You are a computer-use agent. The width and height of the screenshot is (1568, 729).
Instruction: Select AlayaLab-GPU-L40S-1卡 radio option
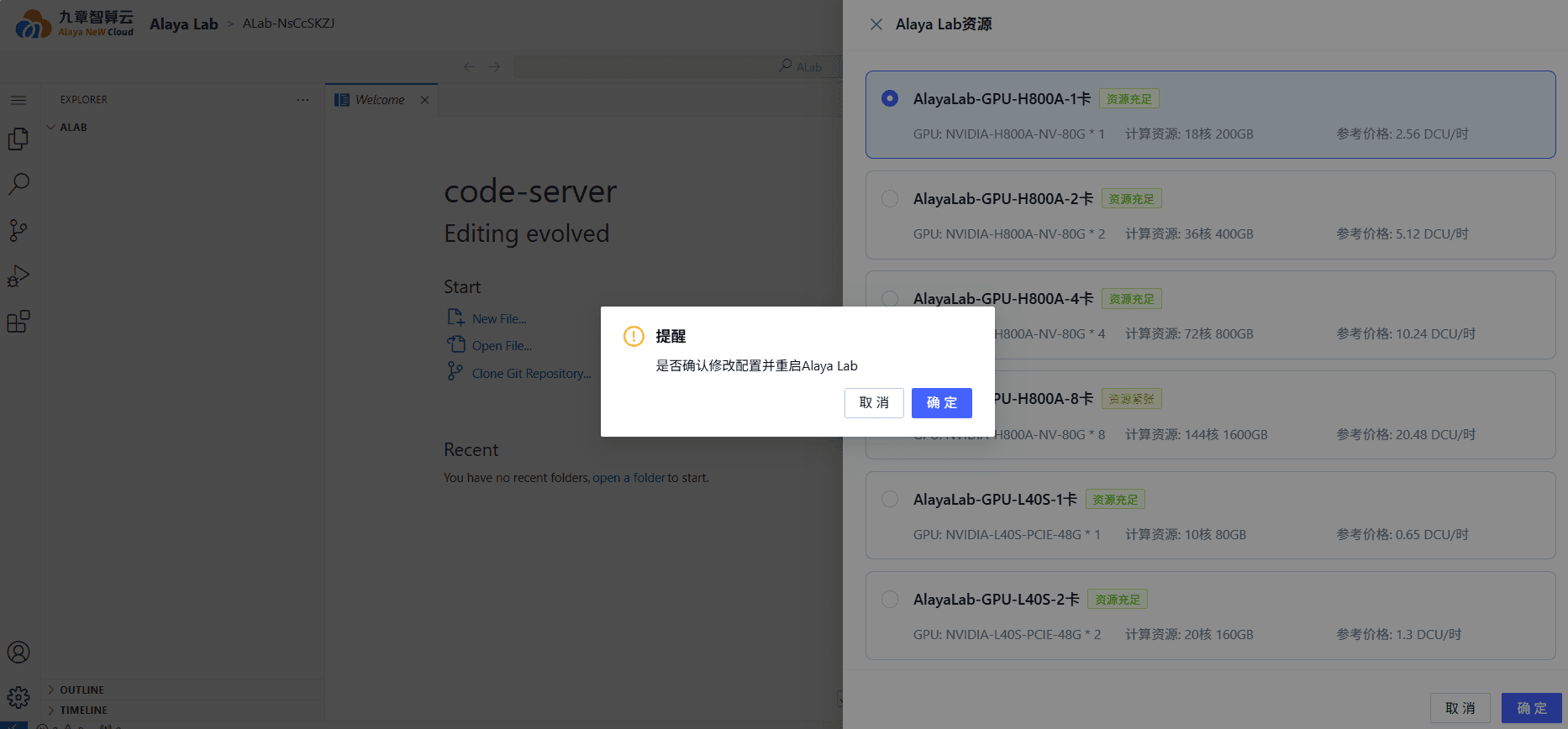(890, 499)
